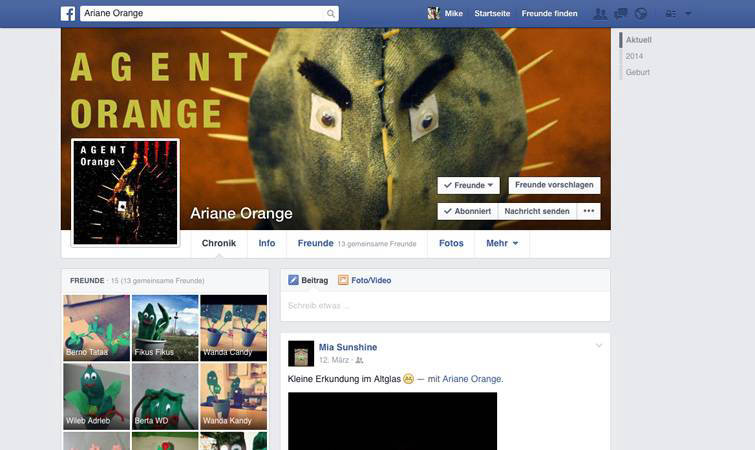
Task: Click Mike's profile picture in top bar
Action: pyautogui.click(x=433, y=14)
